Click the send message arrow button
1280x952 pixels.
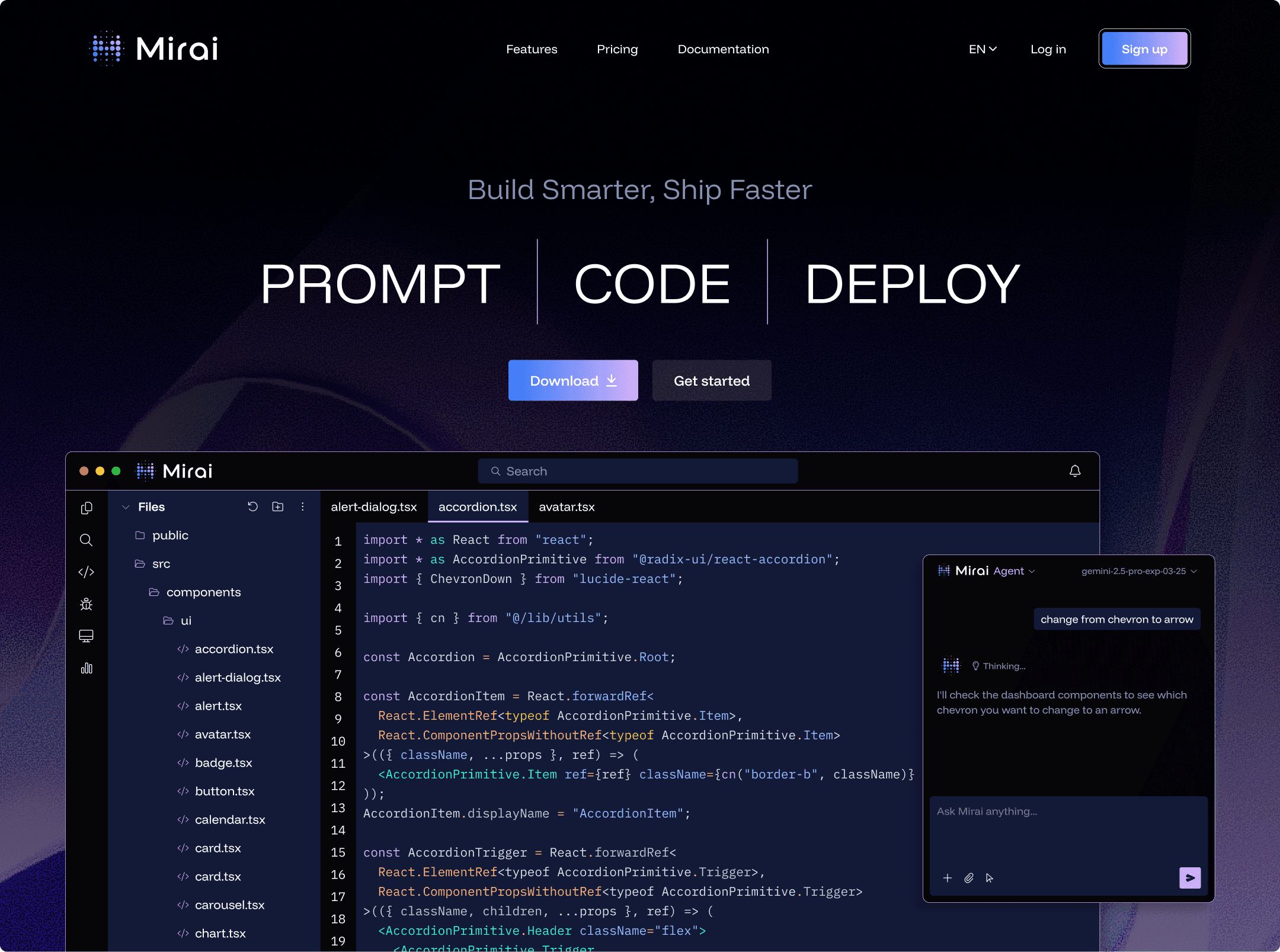tap(1189, 877)
